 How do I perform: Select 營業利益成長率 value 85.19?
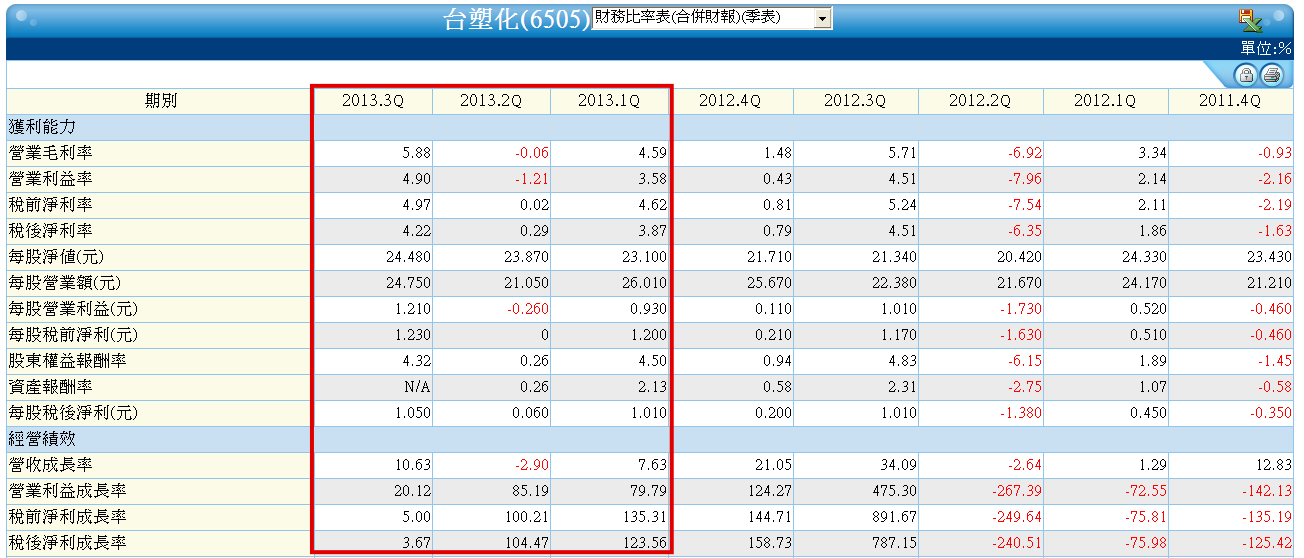531,491
